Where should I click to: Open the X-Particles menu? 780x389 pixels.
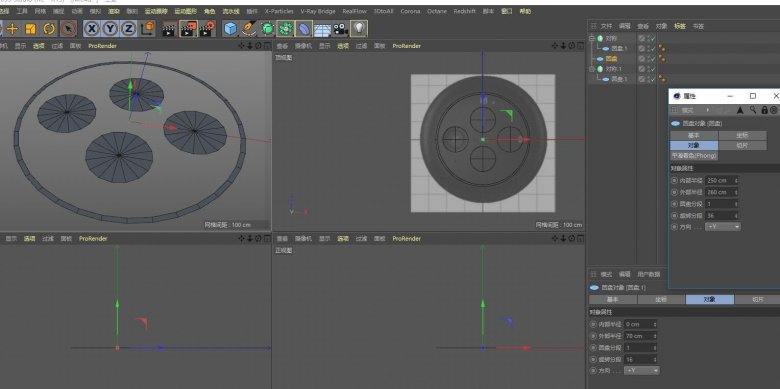click(x=279, y=11)
